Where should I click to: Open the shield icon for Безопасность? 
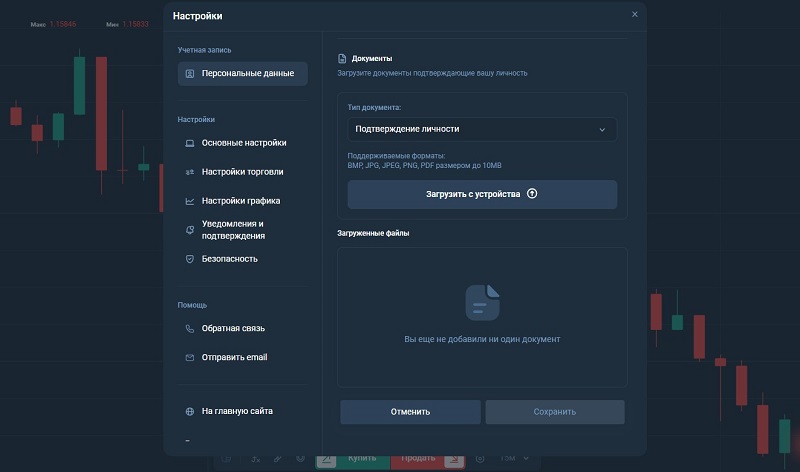coord(190,259)
